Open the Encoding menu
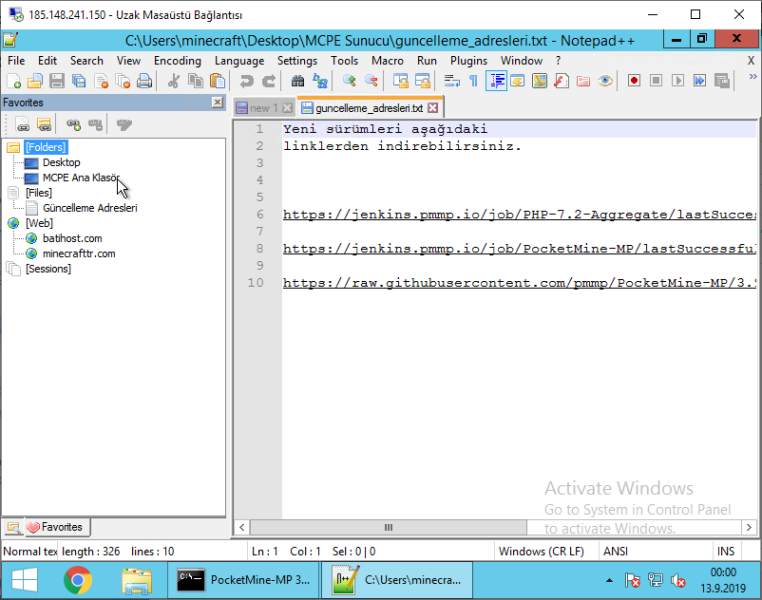 point(177,61)
